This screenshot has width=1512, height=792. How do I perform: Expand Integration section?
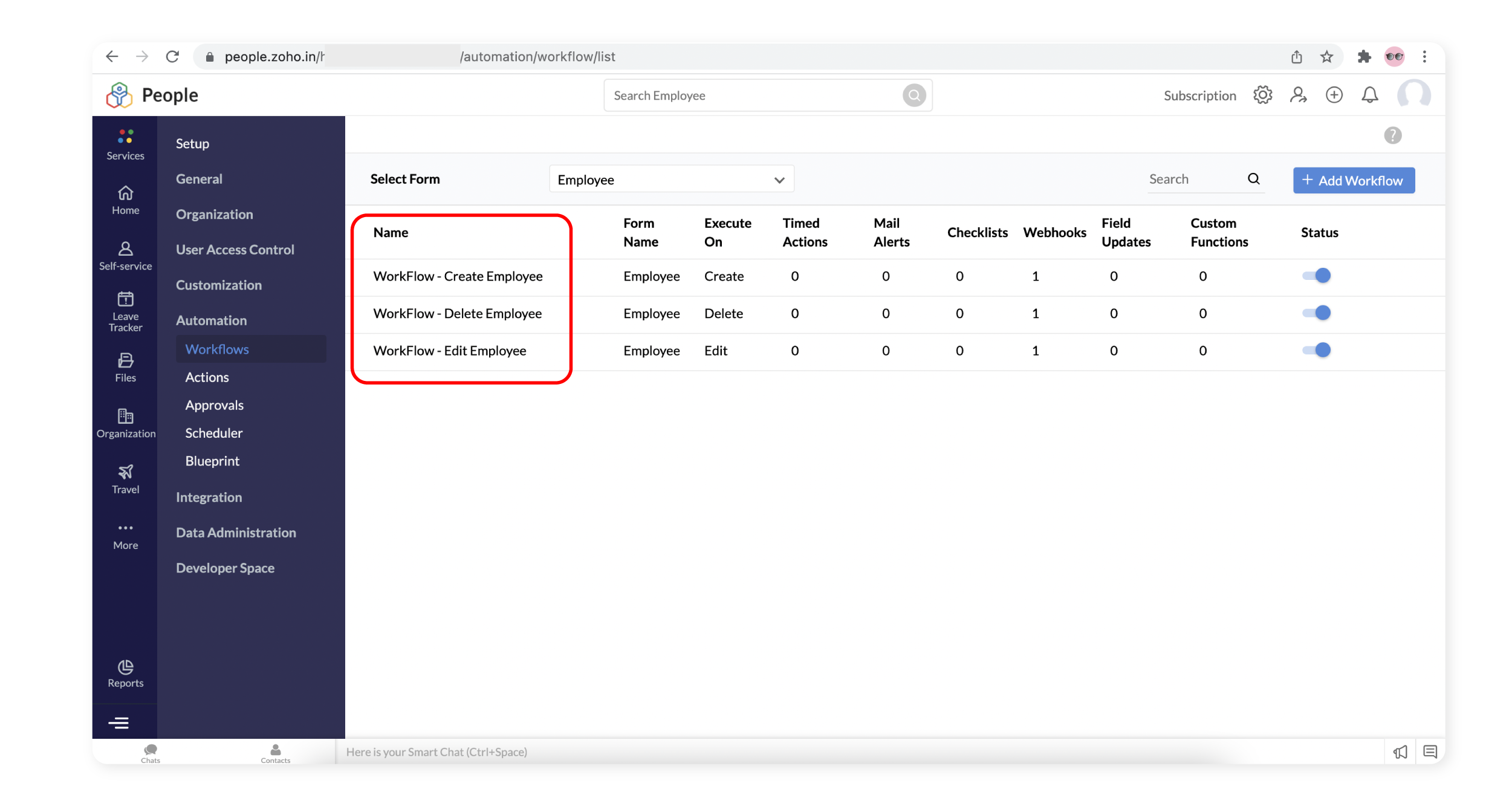point(209,497)
